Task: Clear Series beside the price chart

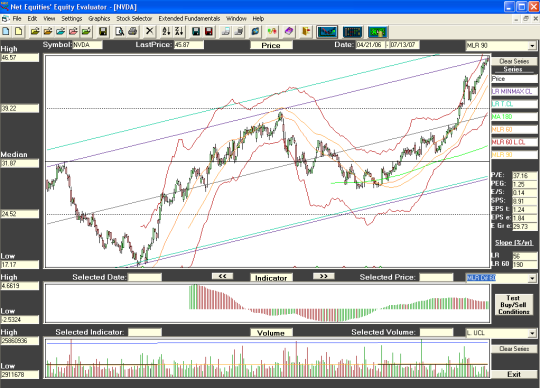Action: point(514,61)
